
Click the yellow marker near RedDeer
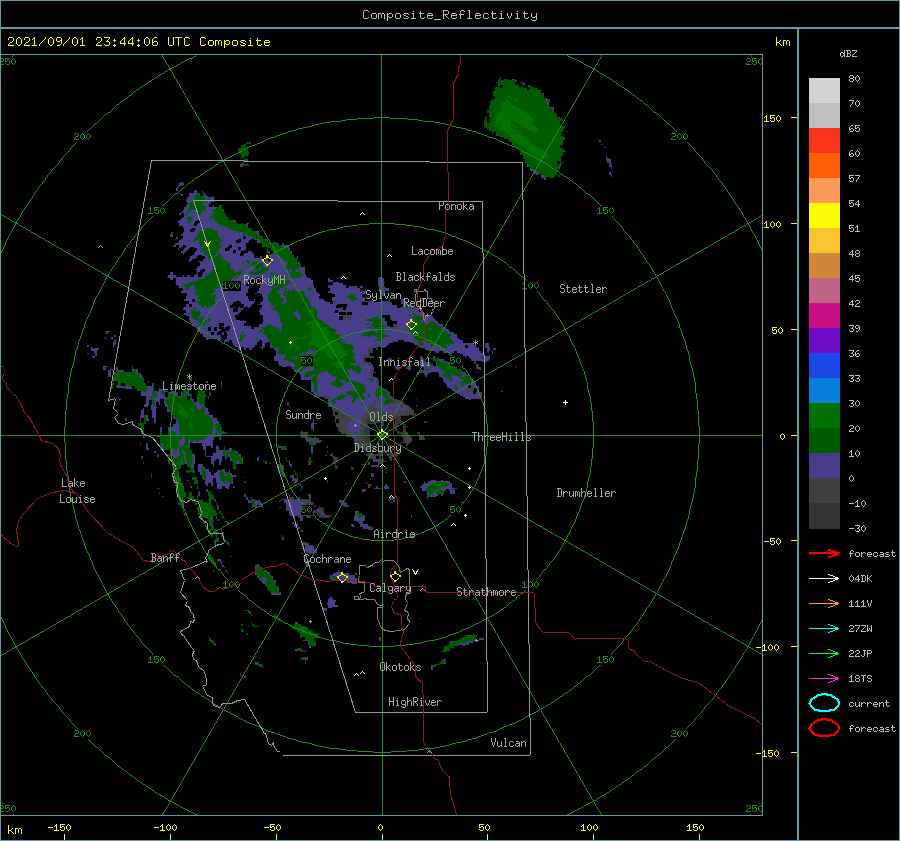[x=411, y=325]
